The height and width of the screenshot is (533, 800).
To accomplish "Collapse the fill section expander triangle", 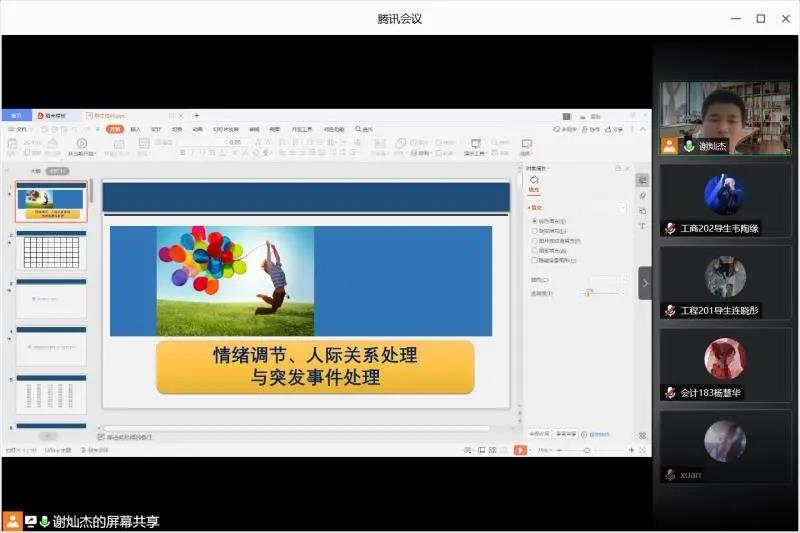I will 530,207.
